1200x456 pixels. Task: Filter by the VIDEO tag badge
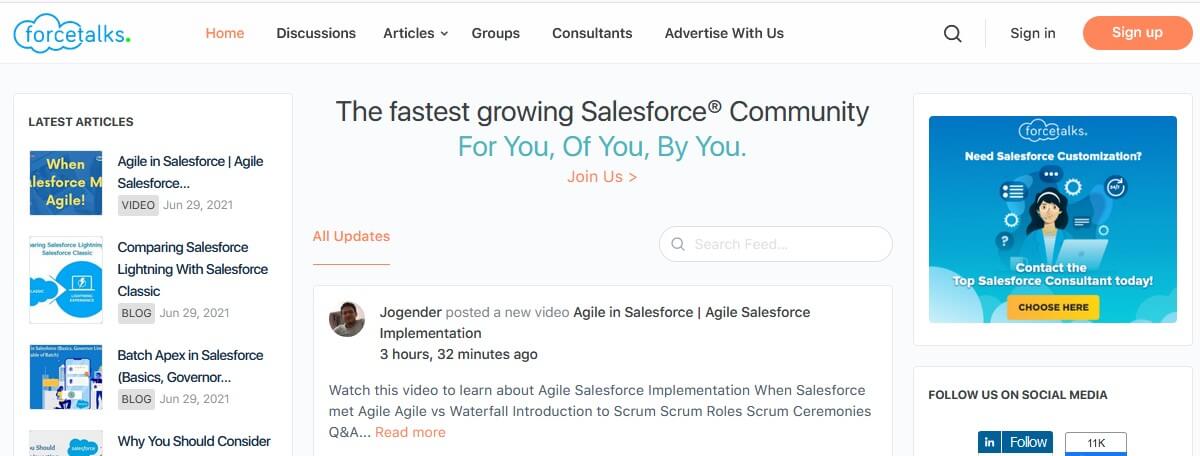[138, 205]
